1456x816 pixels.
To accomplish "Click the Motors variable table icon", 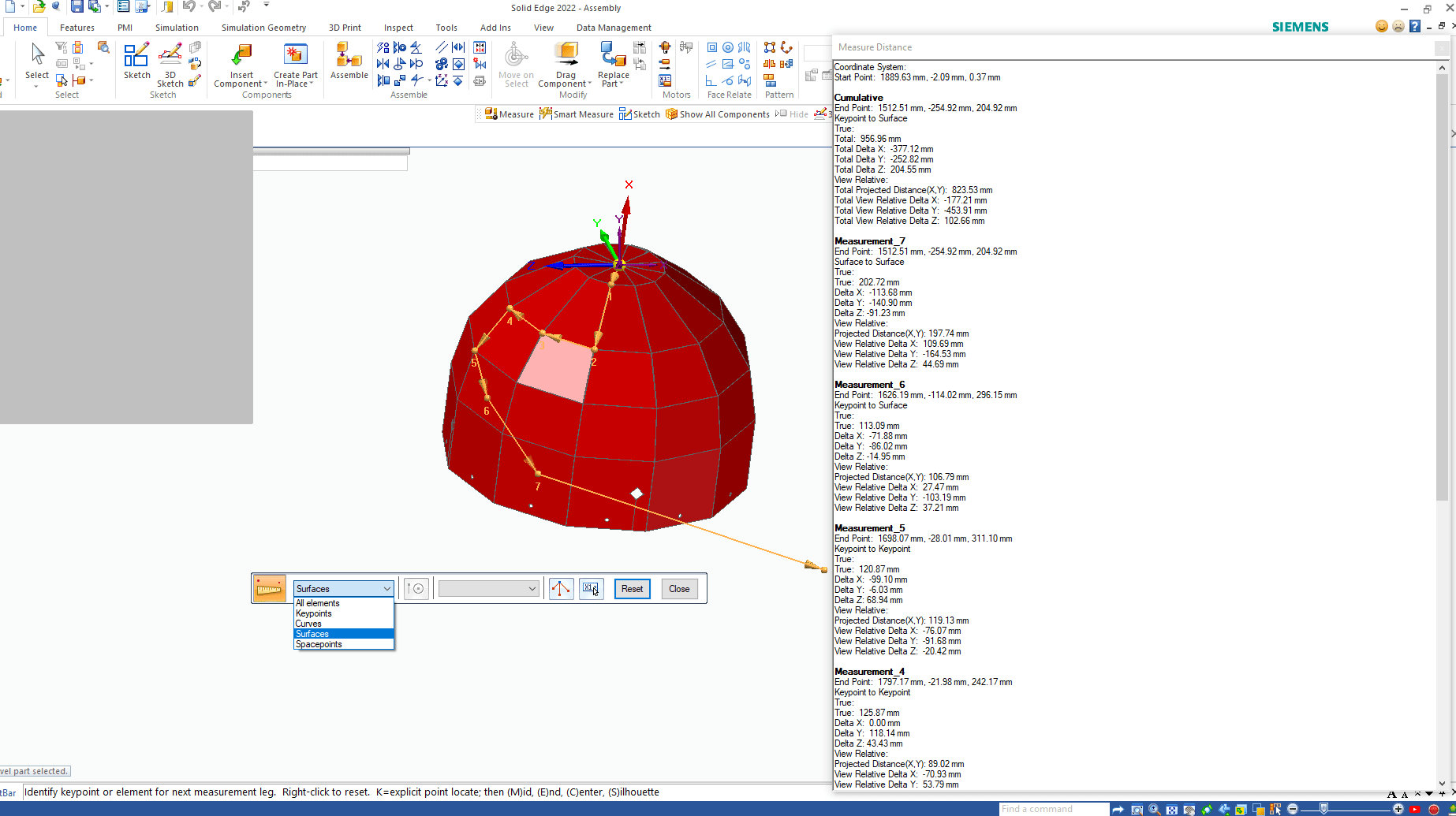I will coord(665,80).
